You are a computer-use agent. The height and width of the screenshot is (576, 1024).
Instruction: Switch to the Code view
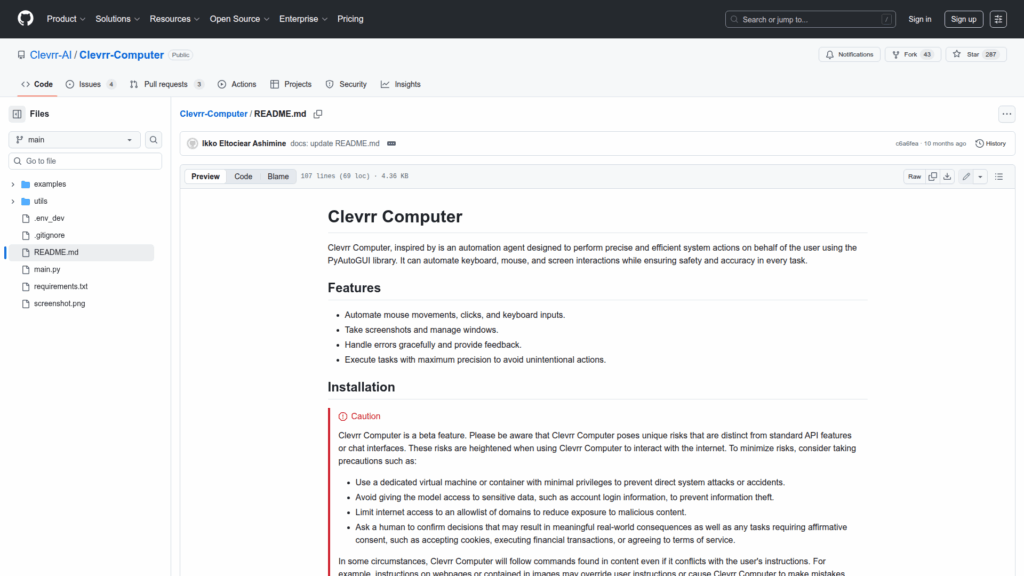click(x=243, y=176)
